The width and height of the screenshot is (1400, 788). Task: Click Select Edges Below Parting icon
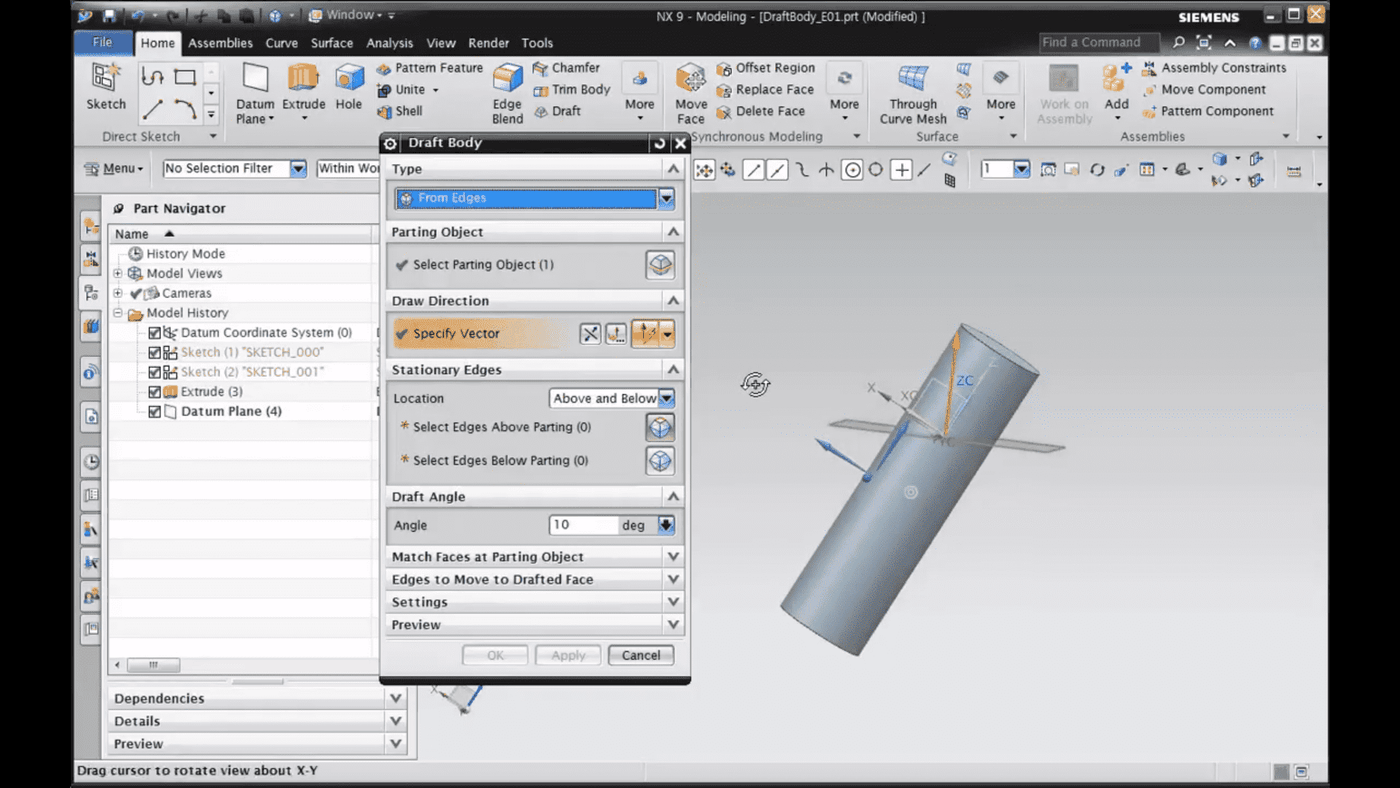pos(660,461)
